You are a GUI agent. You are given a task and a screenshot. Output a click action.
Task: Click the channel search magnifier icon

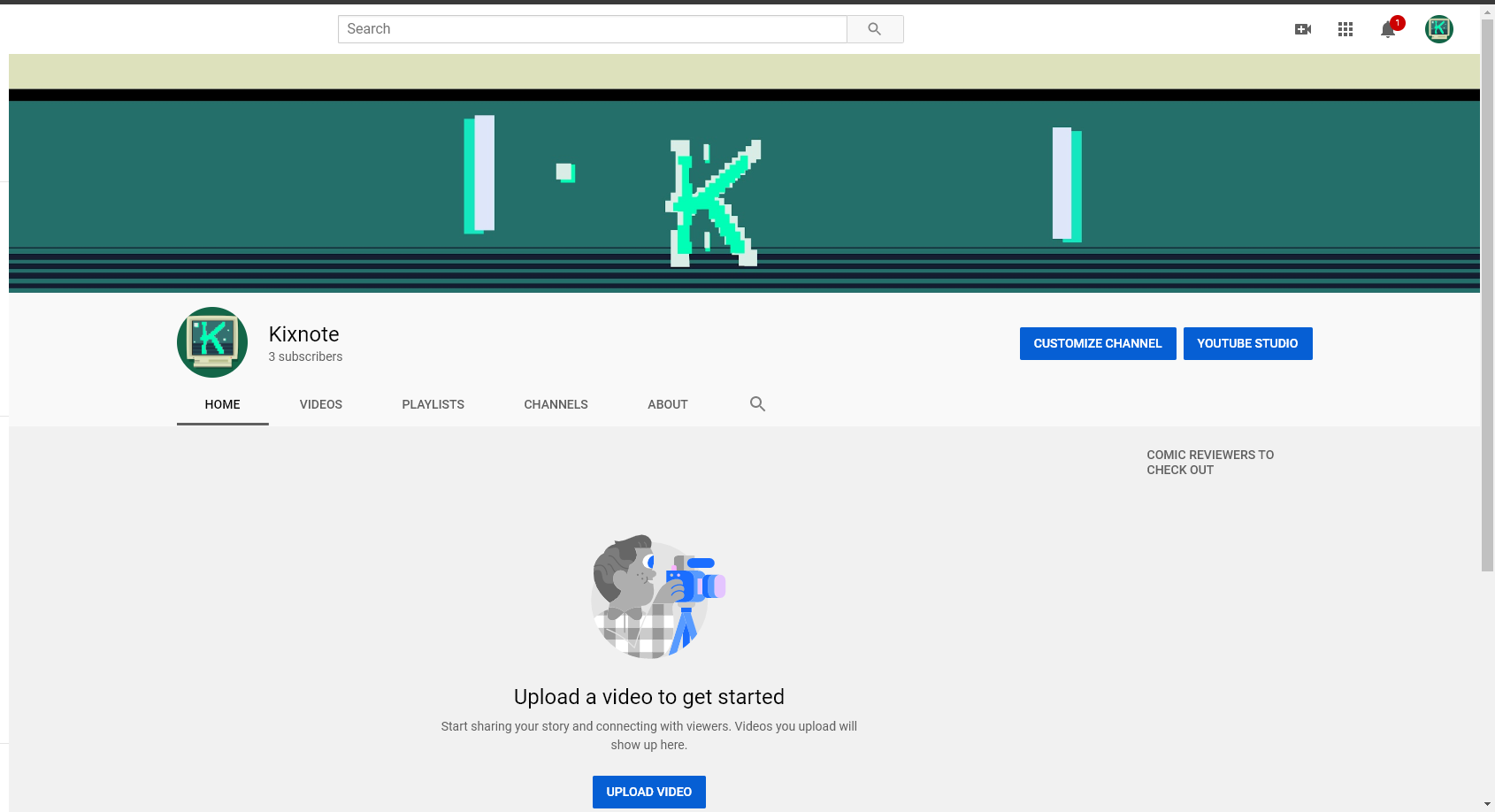click(x=758, y=404)
